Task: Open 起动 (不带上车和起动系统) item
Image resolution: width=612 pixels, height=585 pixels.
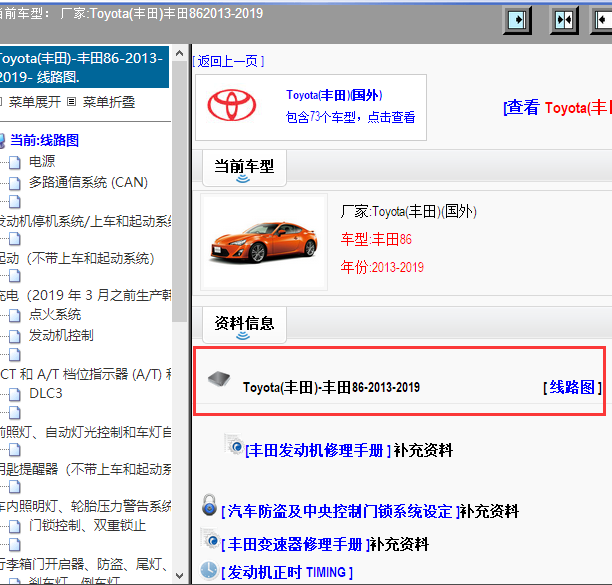Action: pyautogui.click(x=77, y=258)
